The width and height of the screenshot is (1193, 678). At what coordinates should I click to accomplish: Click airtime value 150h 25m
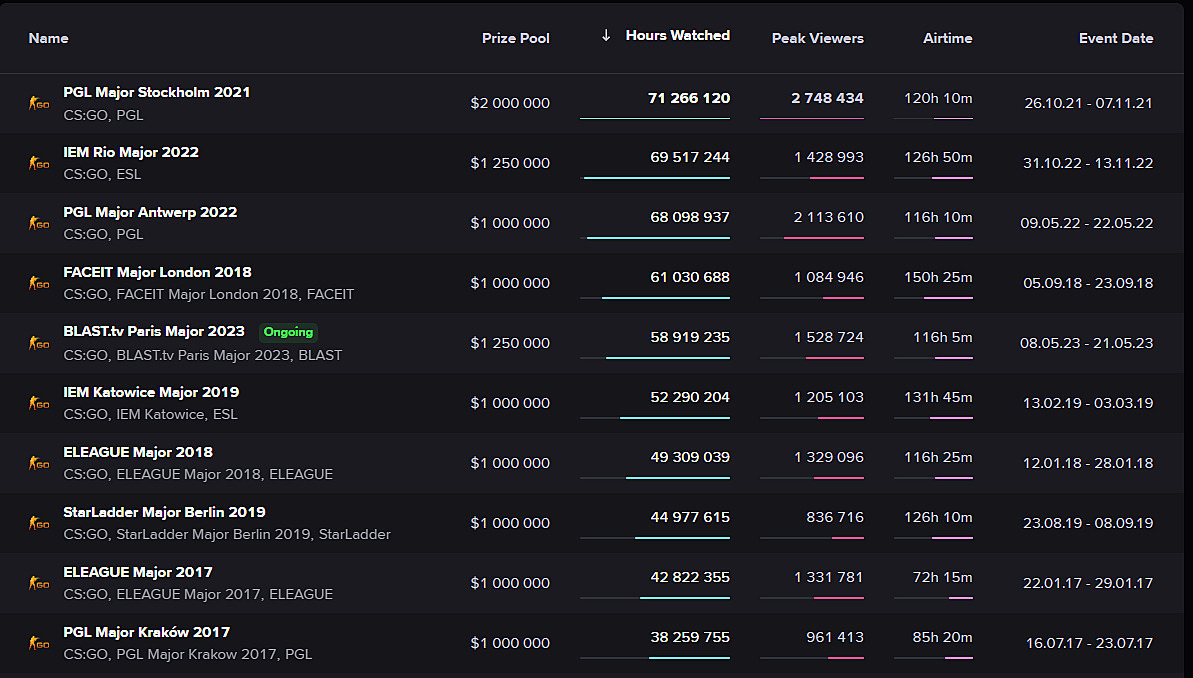pos(938,277)
